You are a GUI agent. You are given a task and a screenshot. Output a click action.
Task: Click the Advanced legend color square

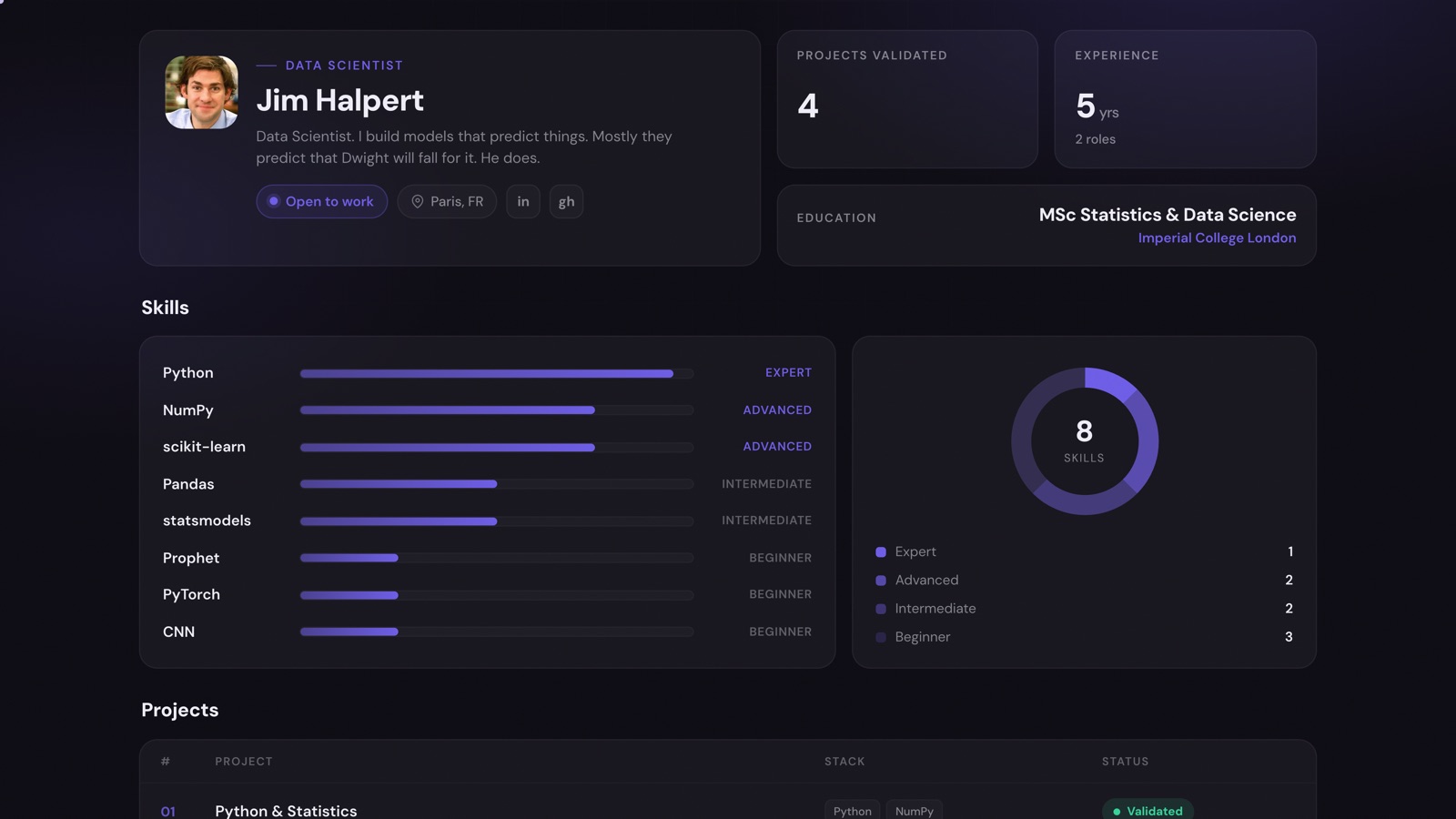[881, 580]
